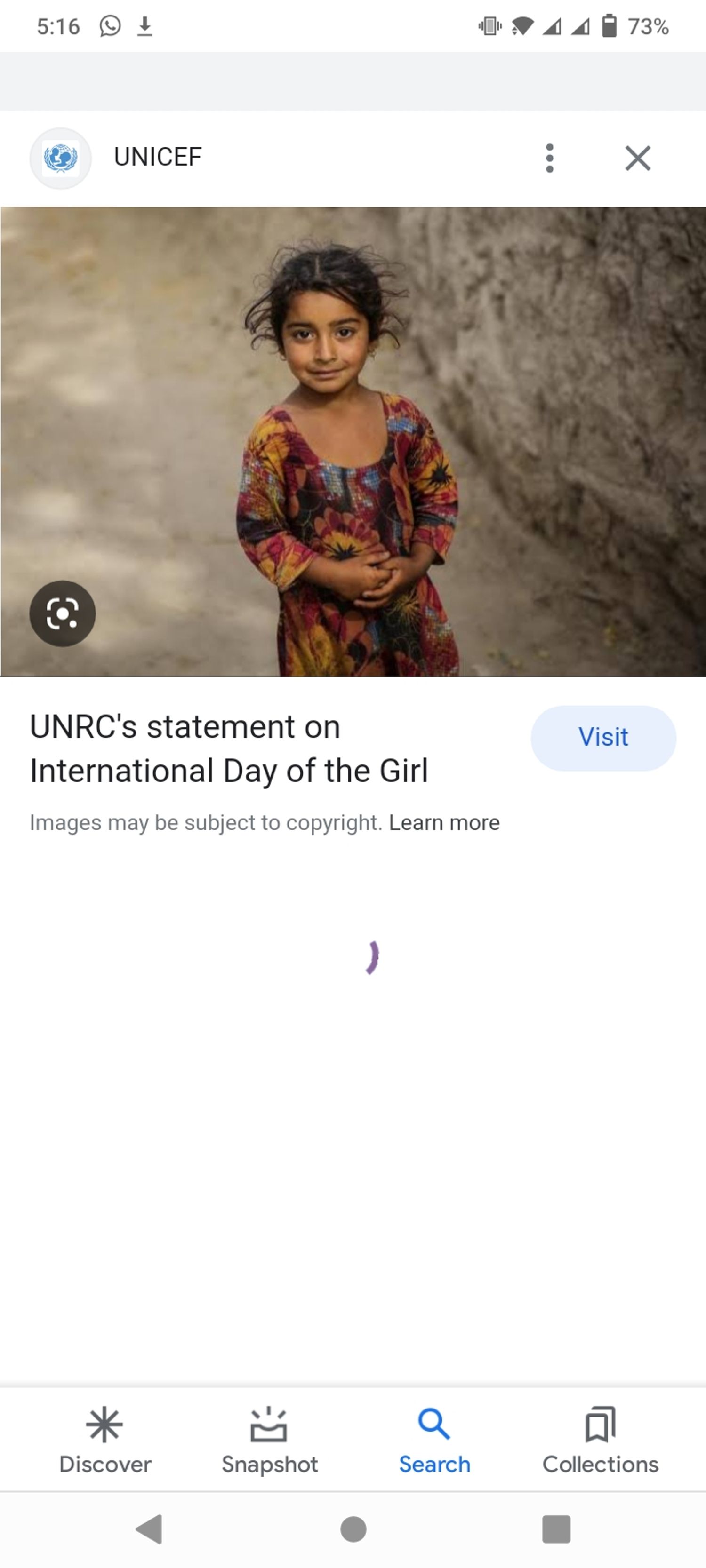Tap the girl photo thumbnail
The height and width of the screenshot is (1568, 706).
[x=353, y=441]
